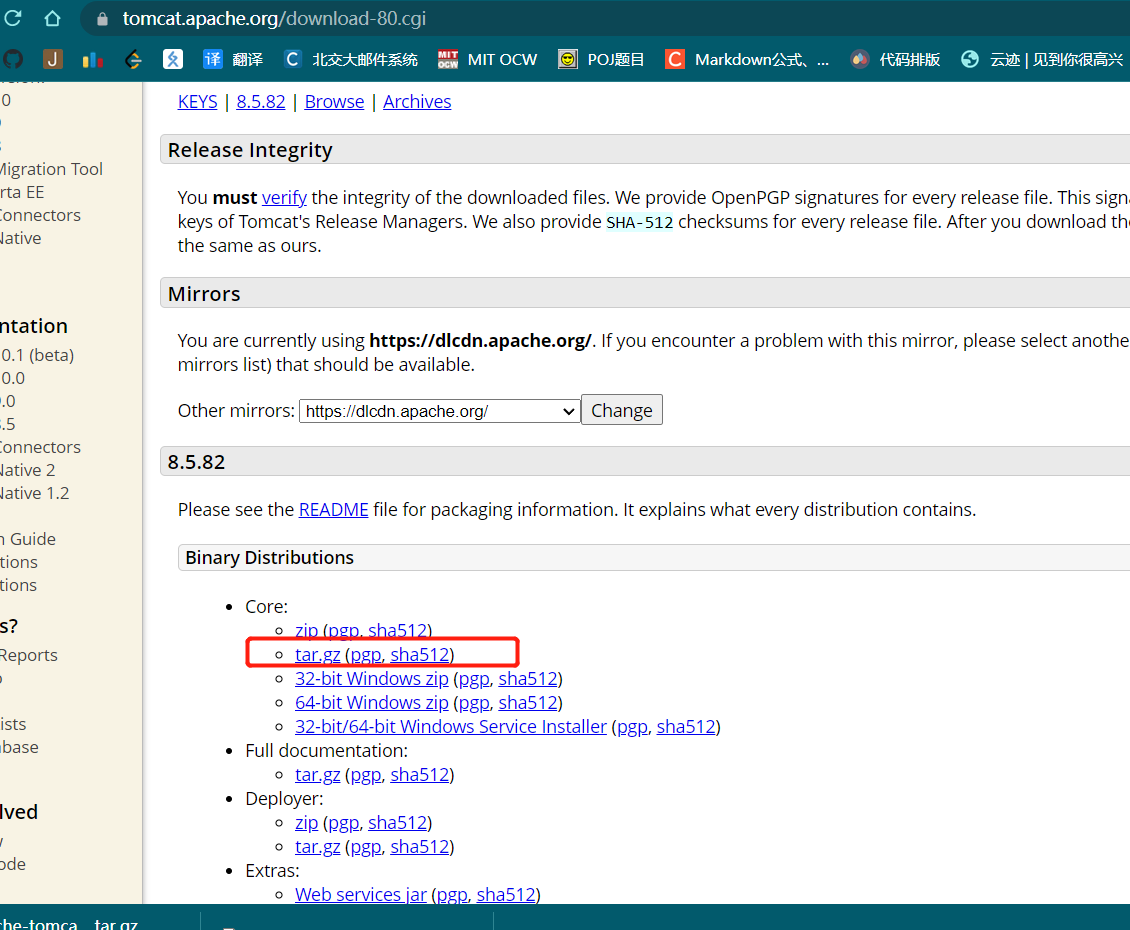Click pgp link for Windows Service Installer

632,727
